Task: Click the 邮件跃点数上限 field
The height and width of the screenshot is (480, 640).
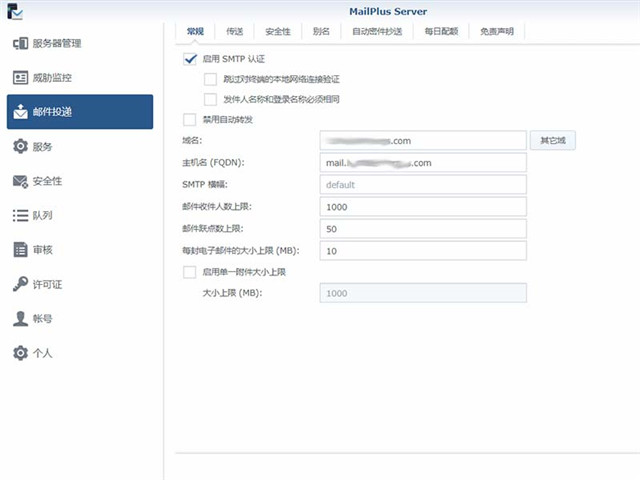Action: (423, 229)
